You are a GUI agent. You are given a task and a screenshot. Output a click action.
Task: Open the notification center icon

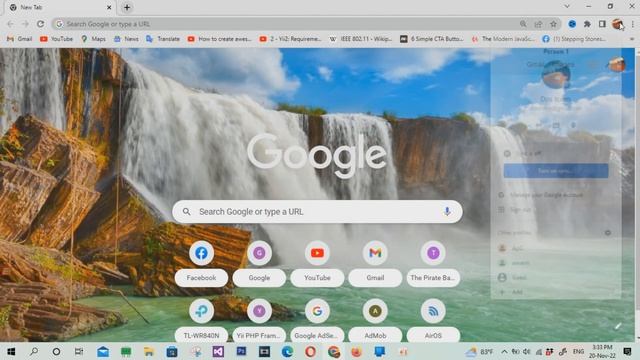point(628,351)
